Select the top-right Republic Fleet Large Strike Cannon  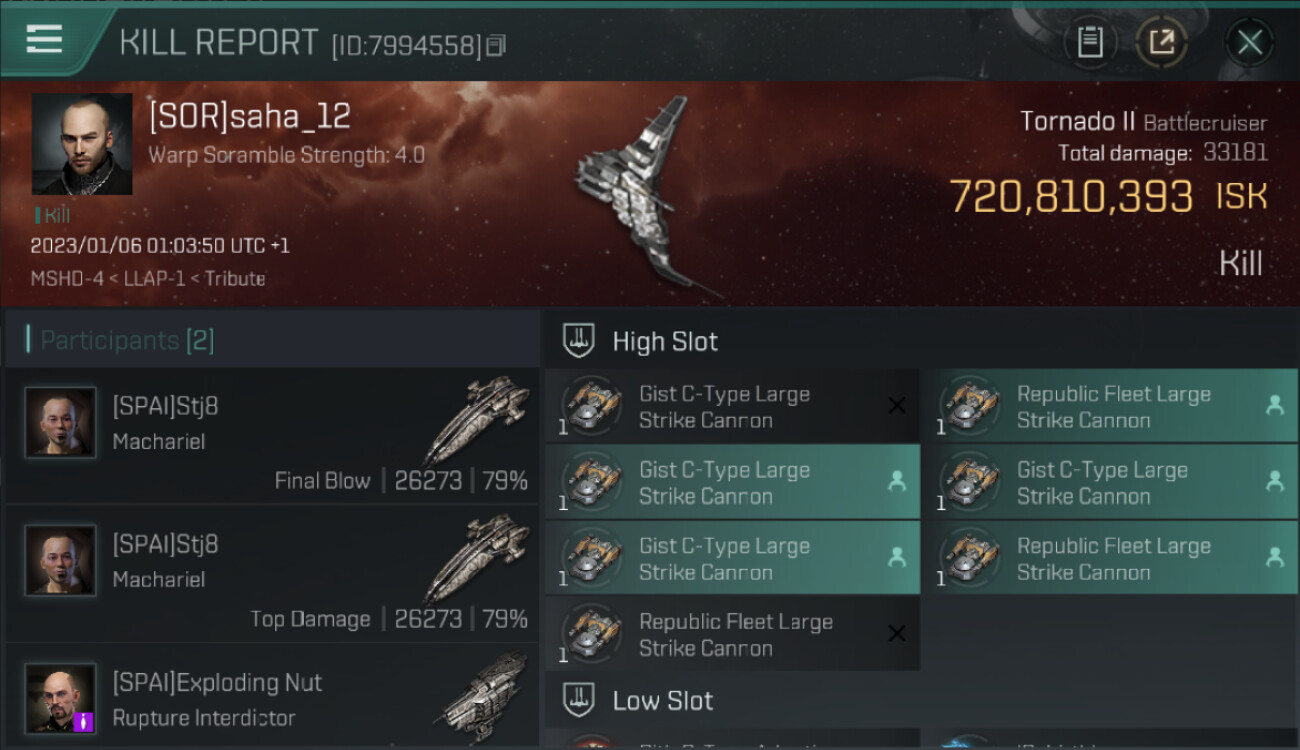[1111, 406]
